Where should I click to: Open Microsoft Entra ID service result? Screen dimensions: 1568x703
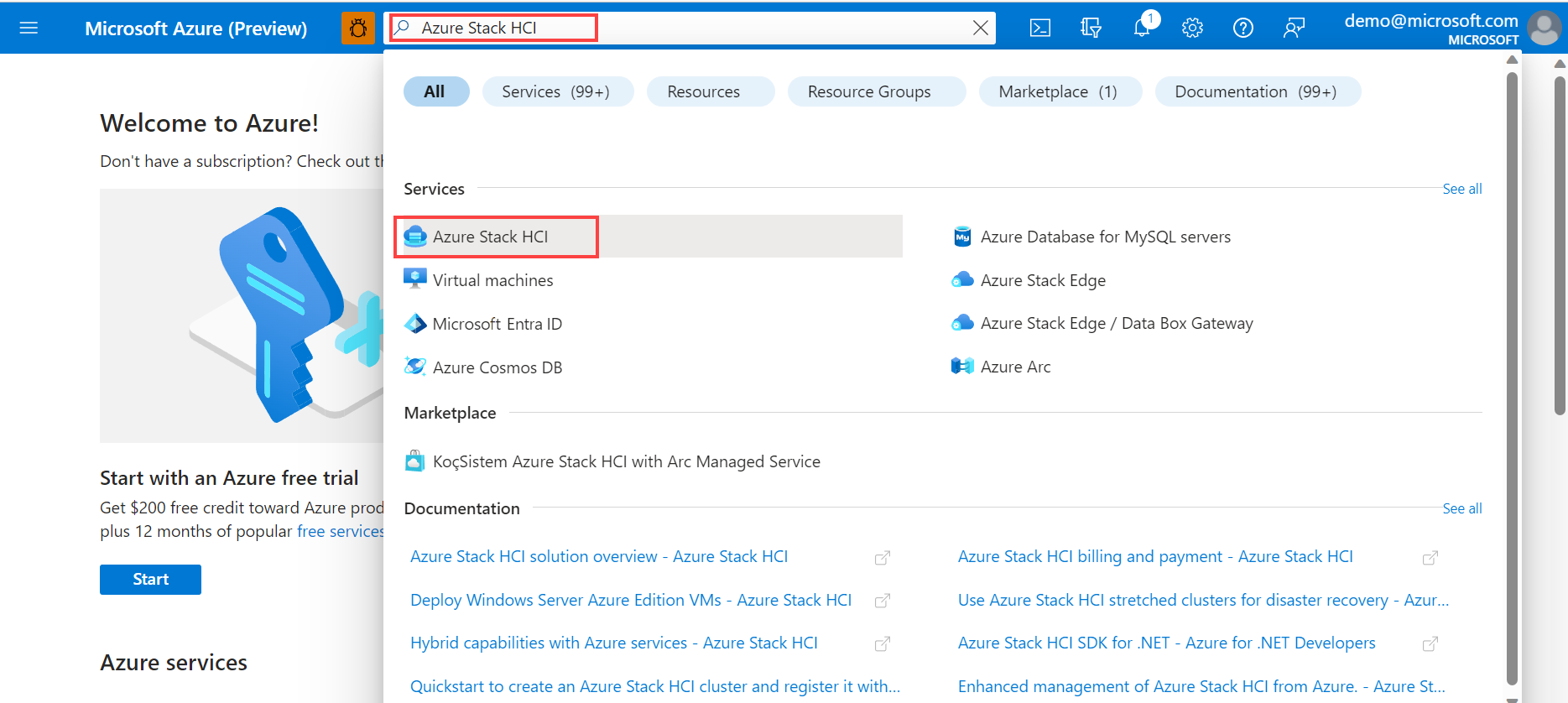497,324
